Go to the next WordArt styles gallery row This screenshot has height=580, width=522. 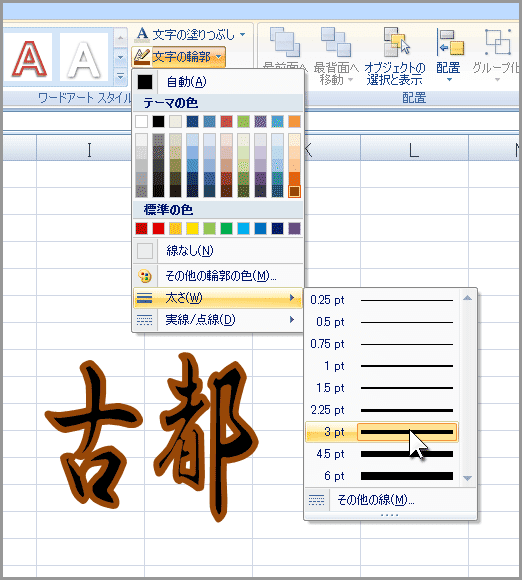pyautogui.click(x=120, y=58)
